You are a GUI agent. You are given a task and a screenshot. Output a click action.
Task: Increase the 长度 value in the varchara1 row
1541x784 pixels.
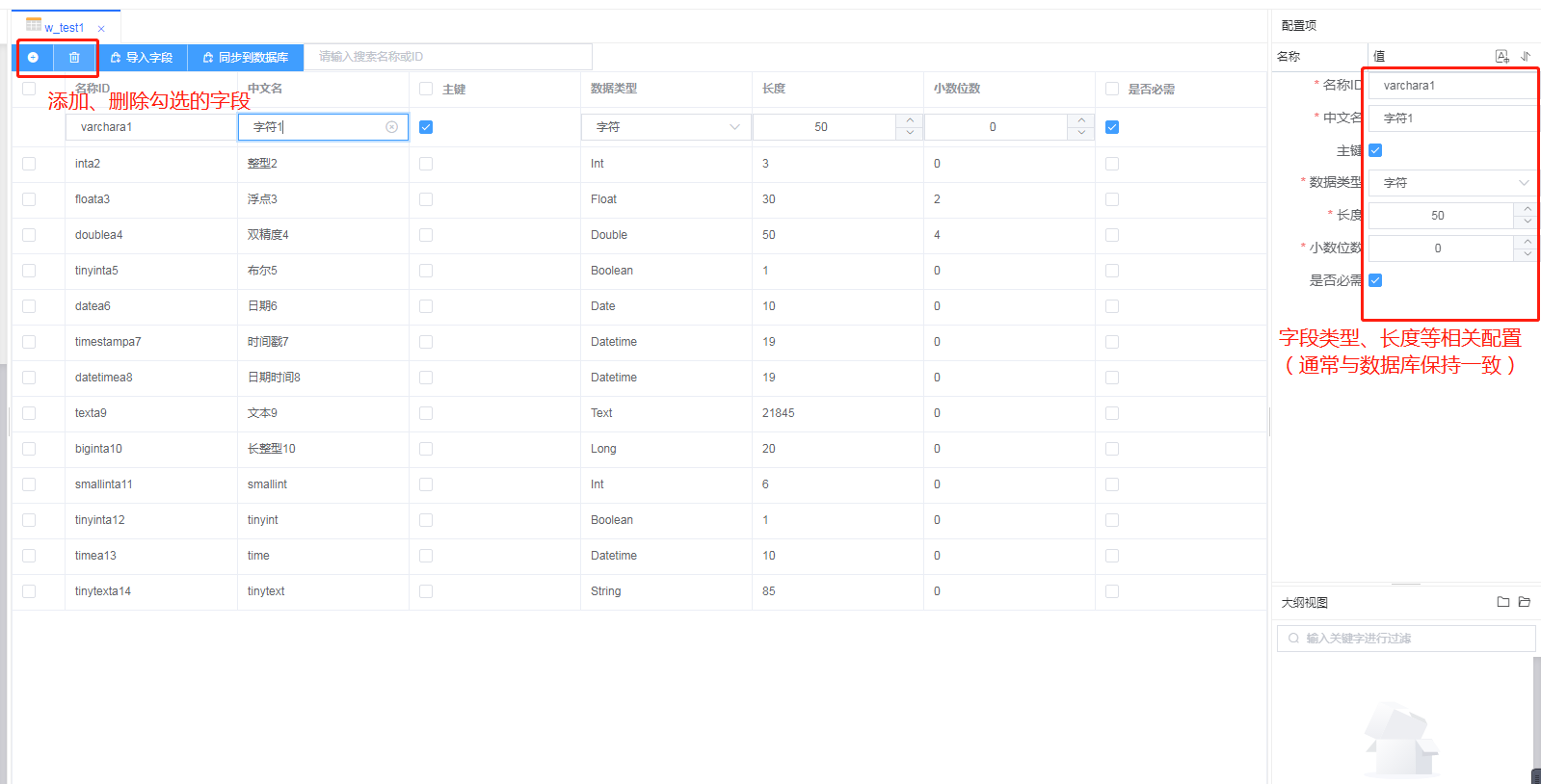pos(910,120)
